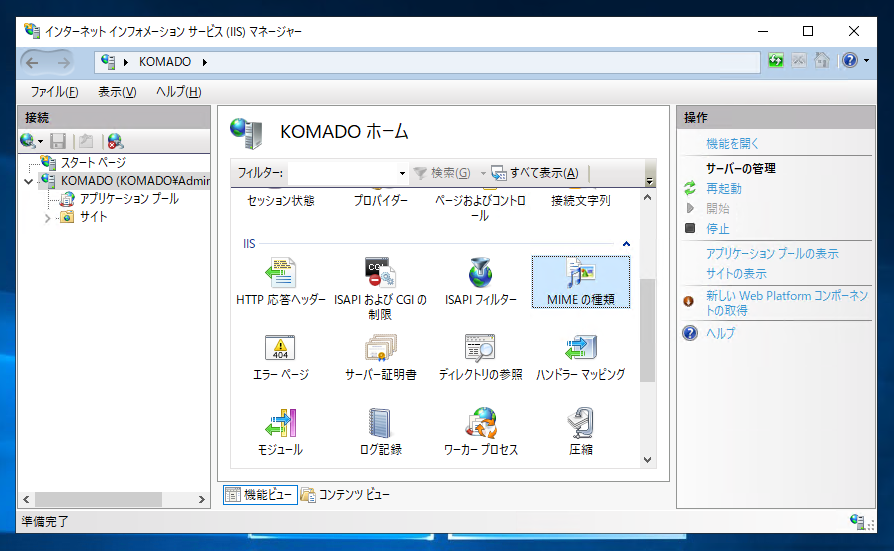
Task: Open the ログ記録 feature
Action: tap(380, 432)
